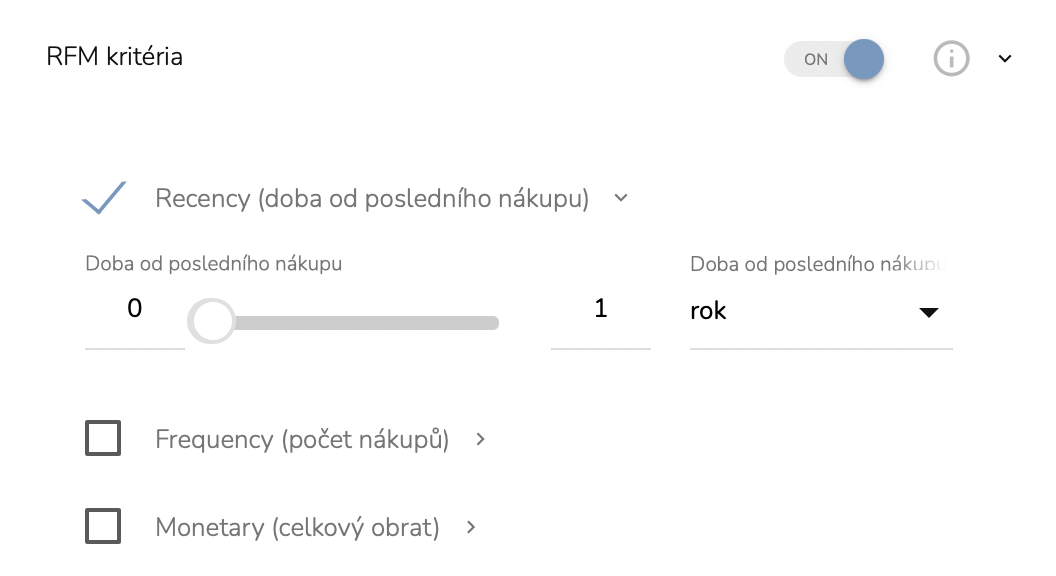1056x576 pixels.
Task: Enable the Monetary checkbox
Action: coord(103,527)
